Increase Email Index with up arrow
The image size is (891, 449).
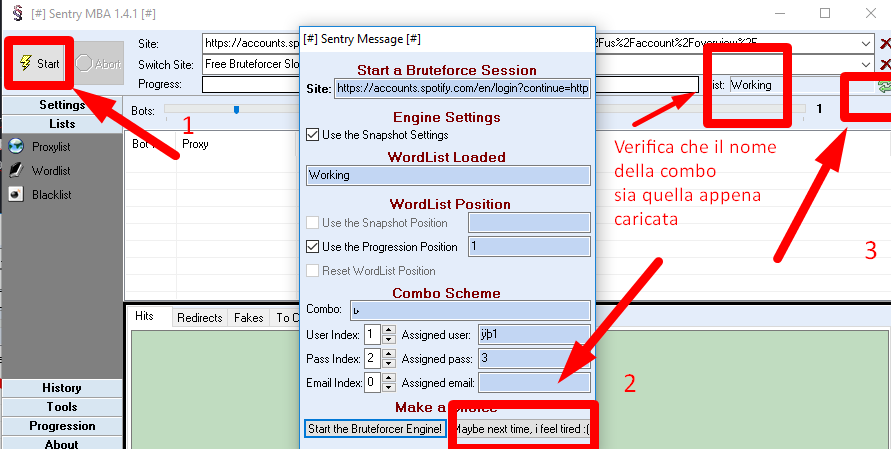[x=389, y=377]
